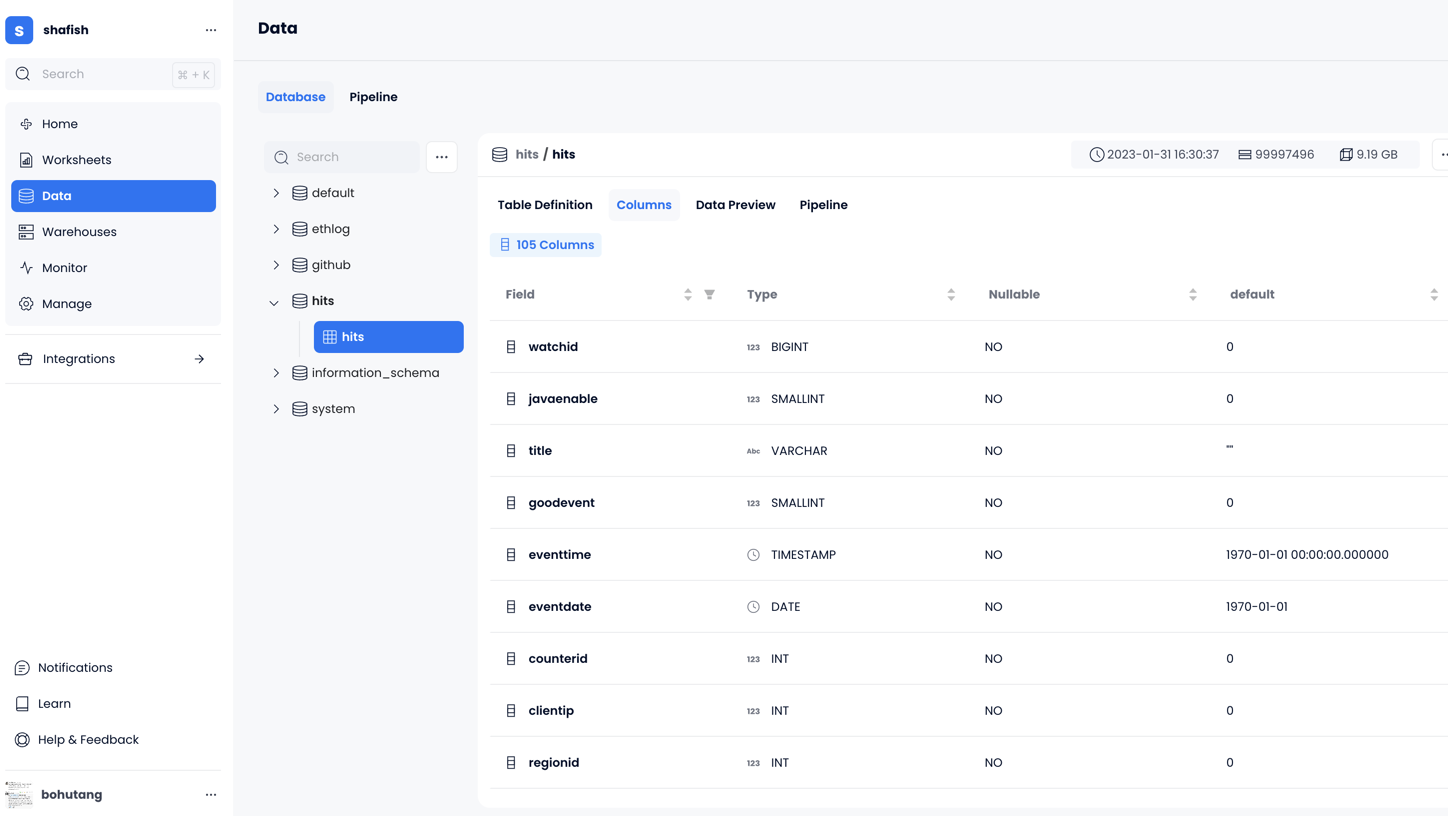The image size is (1449, 816).
Task: Switch to the Table Definition tab
Action: point(545,205)
